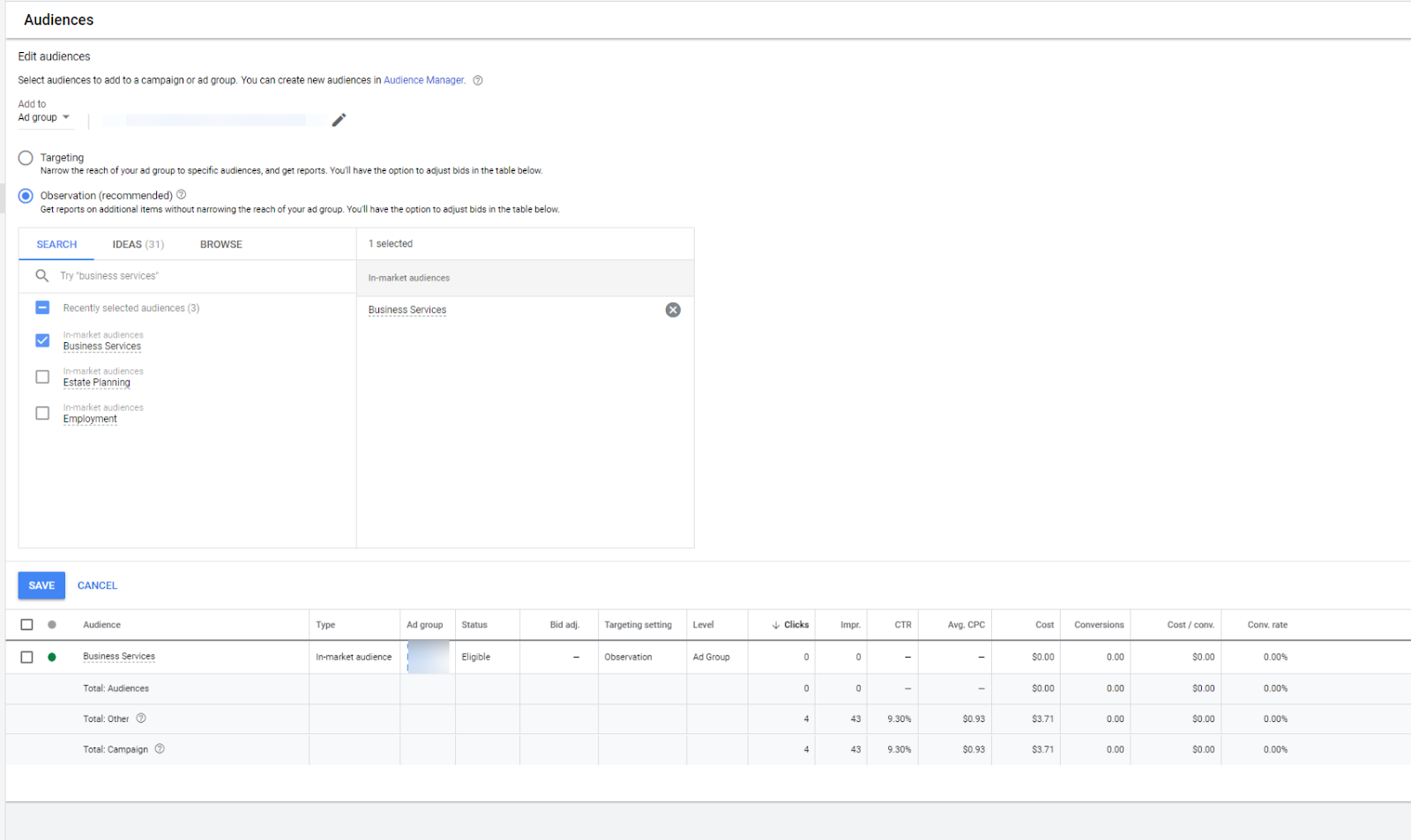Click help icon next to Total: Campaign
1411x840 pixels.
[160, 749]
